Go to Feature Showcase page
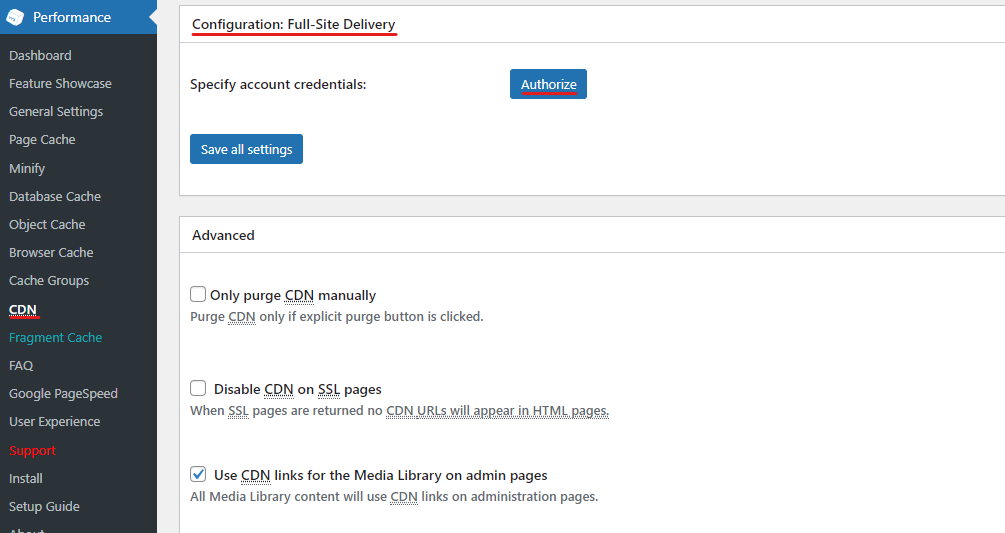Image resolution: width=1005 pixels, height=533 pixels. [x=60, y=84]
